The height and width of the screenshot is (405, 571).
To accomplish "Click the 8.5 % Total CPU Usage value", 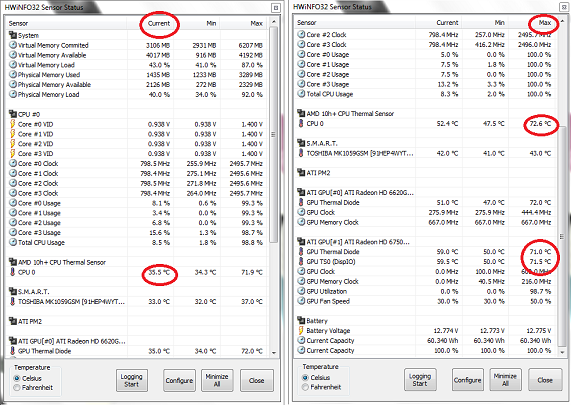I will click(161, 242).
